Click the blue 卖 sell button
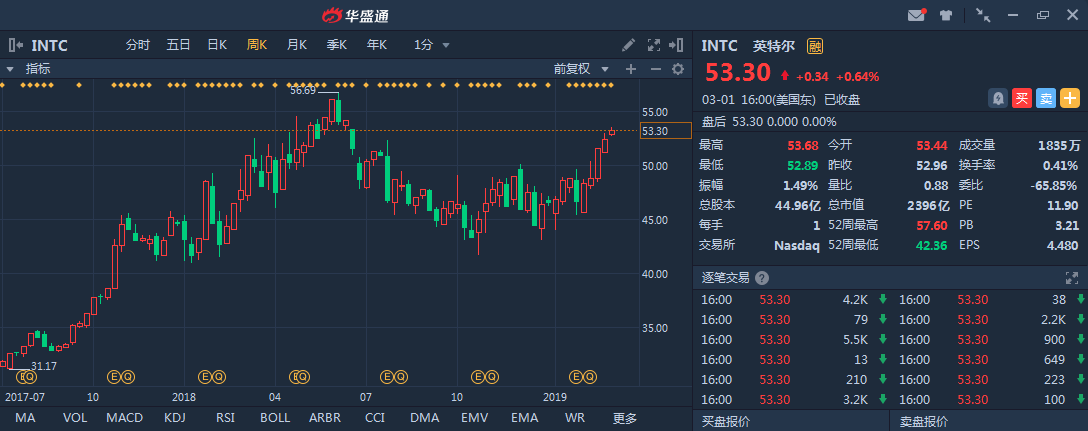Image resolution: width=1088 pixels, height=431 pixels. click(1045, 98)
